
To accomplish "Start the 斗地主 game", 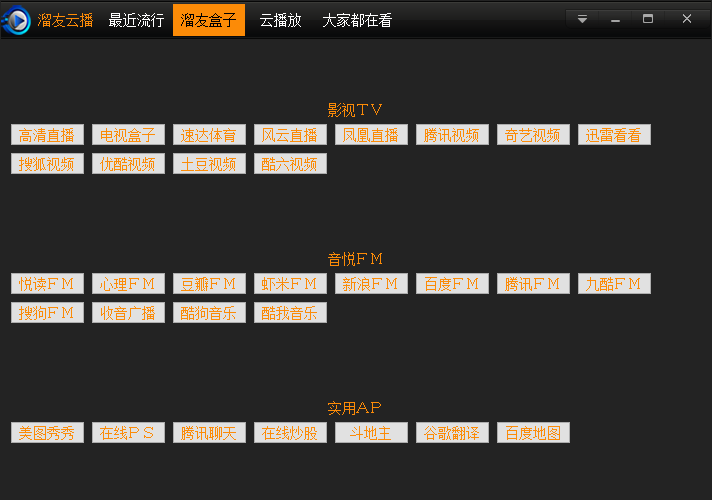I will pos(371,433).
